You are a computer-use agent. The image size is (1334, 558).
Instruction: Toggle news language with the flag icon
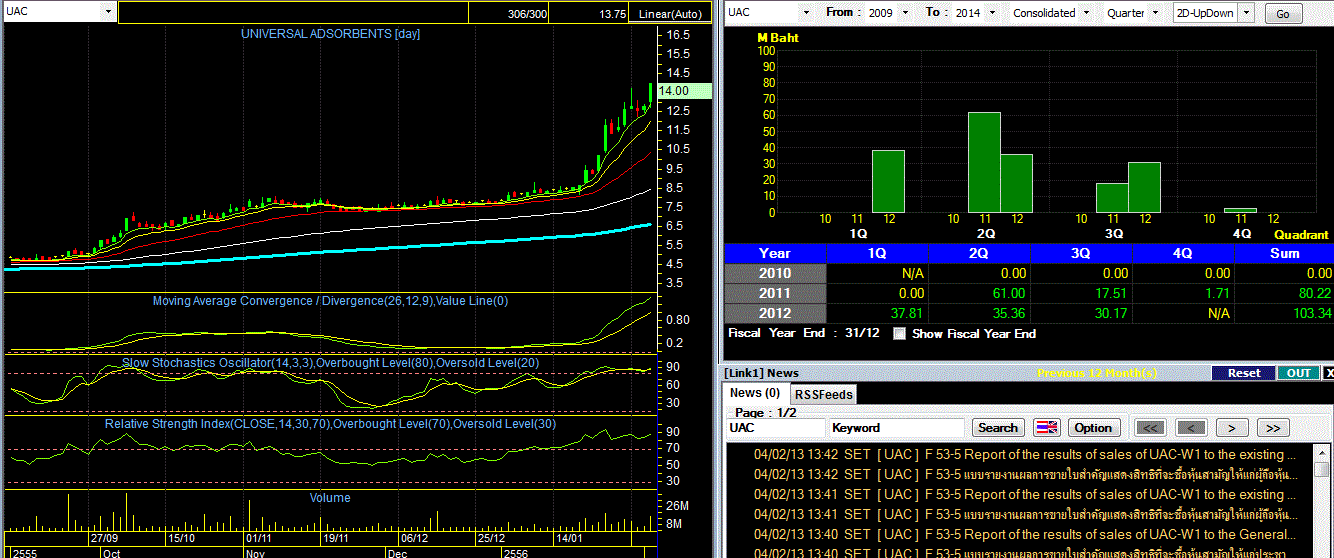point(1046,428)
